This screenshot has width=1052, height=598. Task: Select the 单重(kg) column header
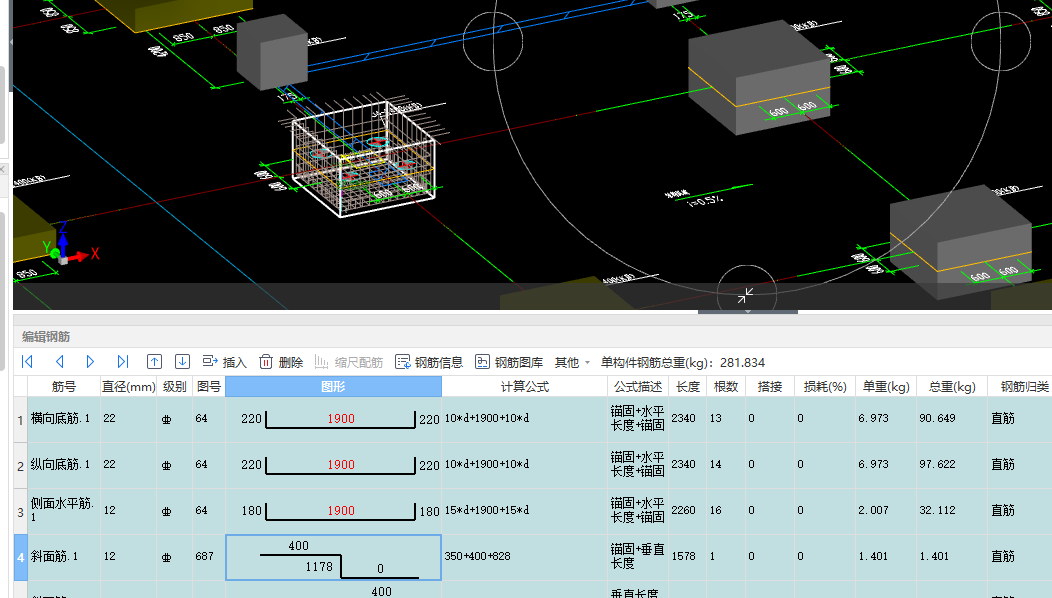(886, 387)
